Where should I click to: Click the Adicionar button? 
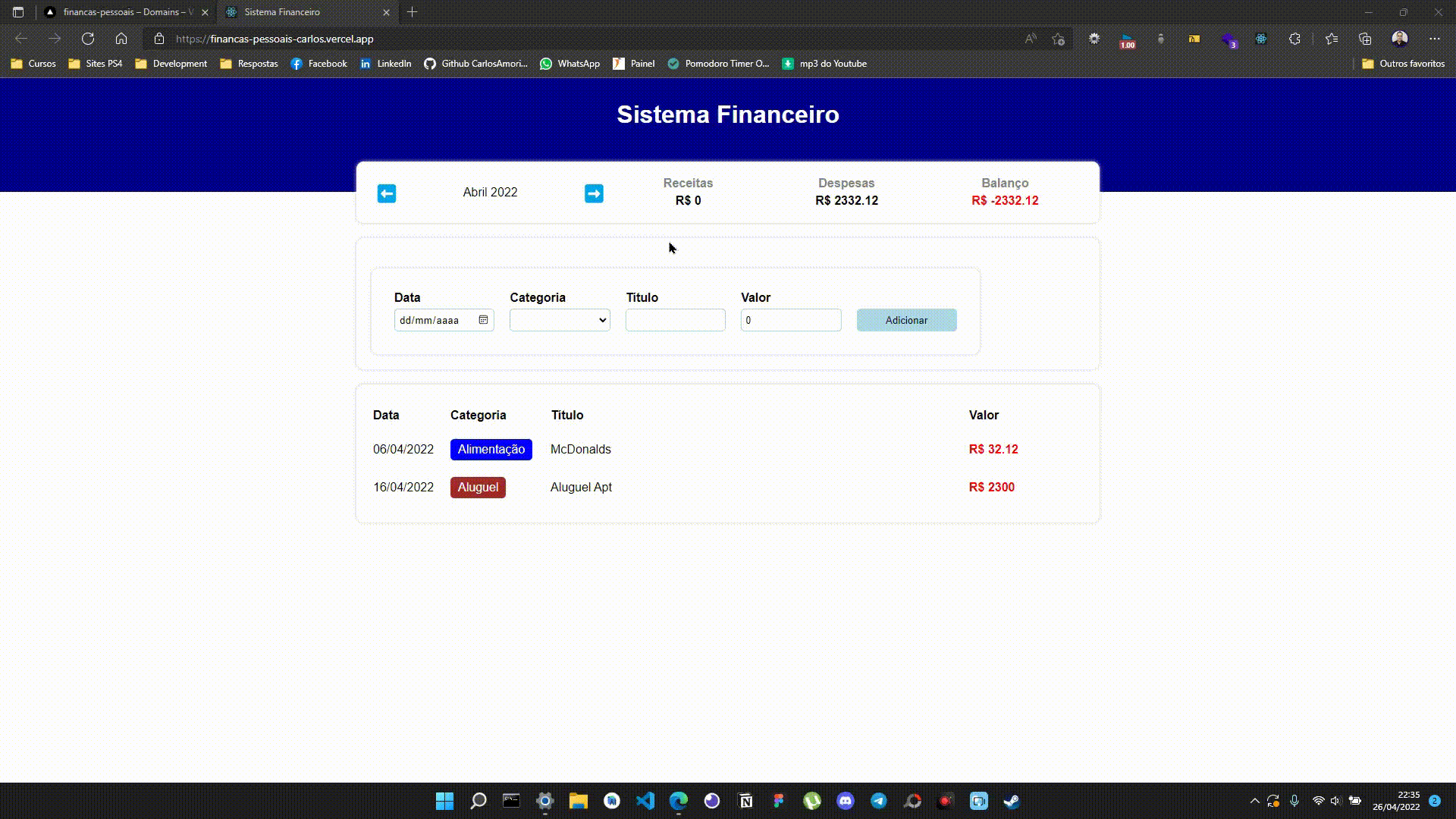(x=906, y=320)
